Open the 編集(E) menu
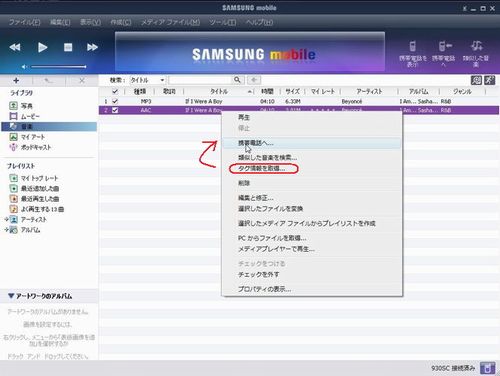 (x=60, y=22)
